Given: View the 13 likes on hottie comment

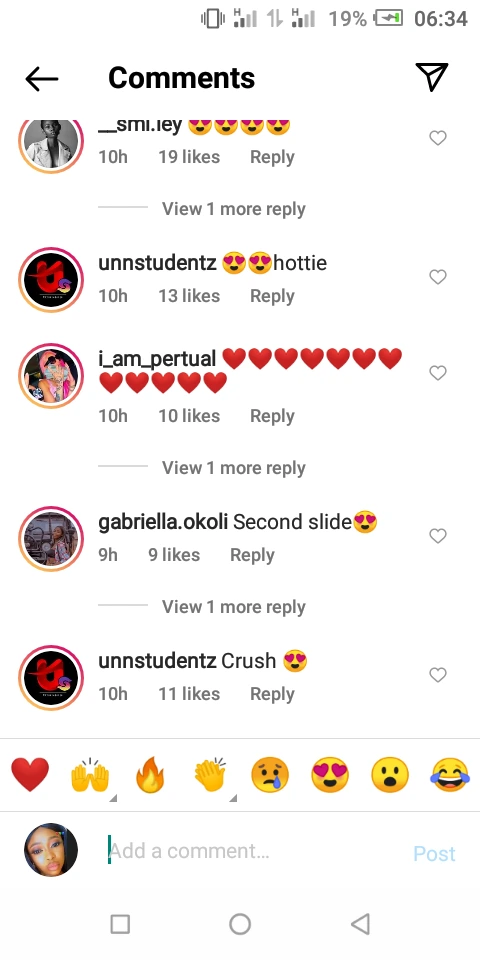Looking at the screenshot, I should (x=189, y=296).
